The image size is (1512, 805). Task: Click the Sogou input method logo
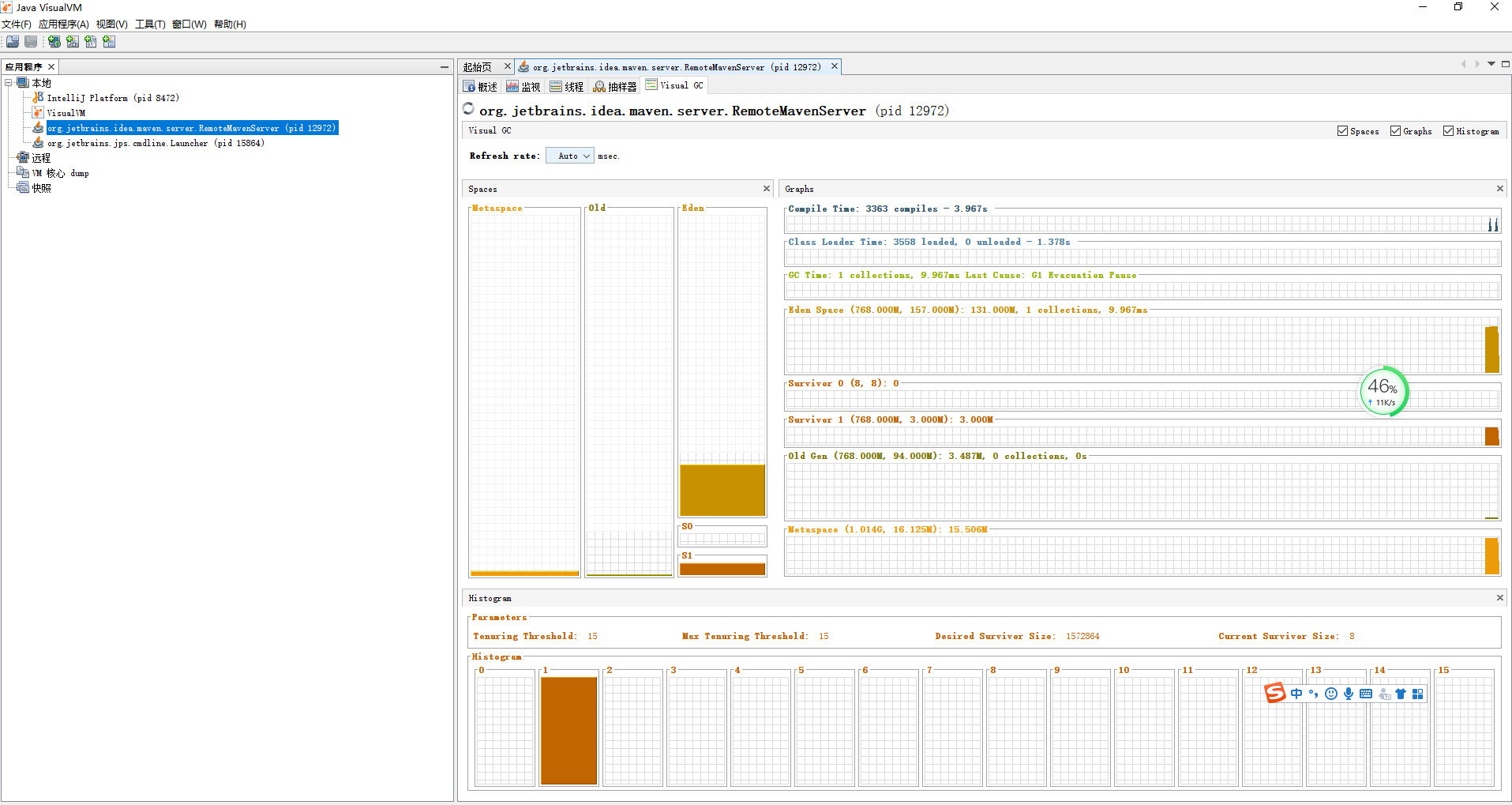coord(1275,693)
